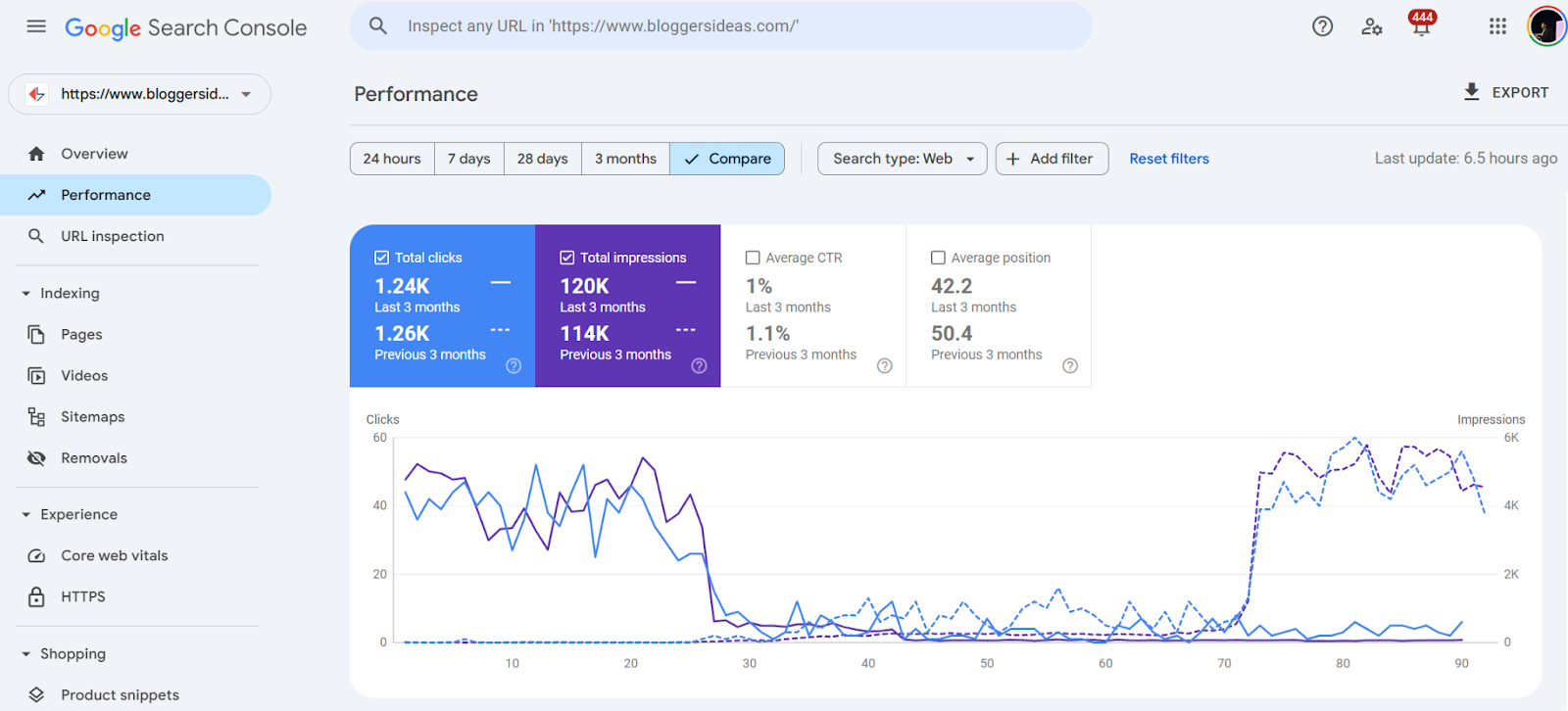Click the 114K previous impressions value
1568x711 pixels.
click(584, 334)
